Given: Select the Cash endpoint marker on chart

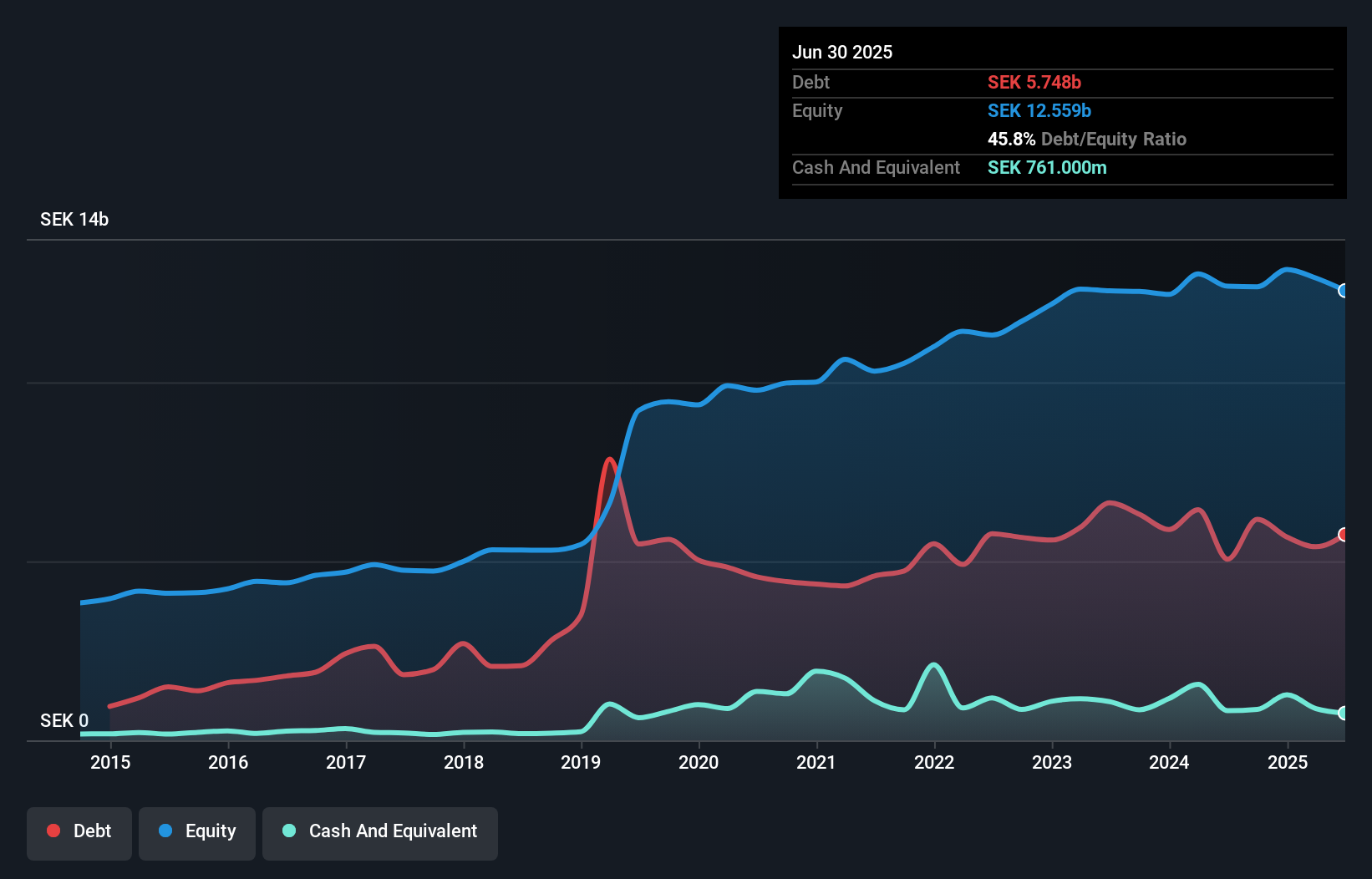Looking at the screenshot, I should click(x=1344, y=713).
